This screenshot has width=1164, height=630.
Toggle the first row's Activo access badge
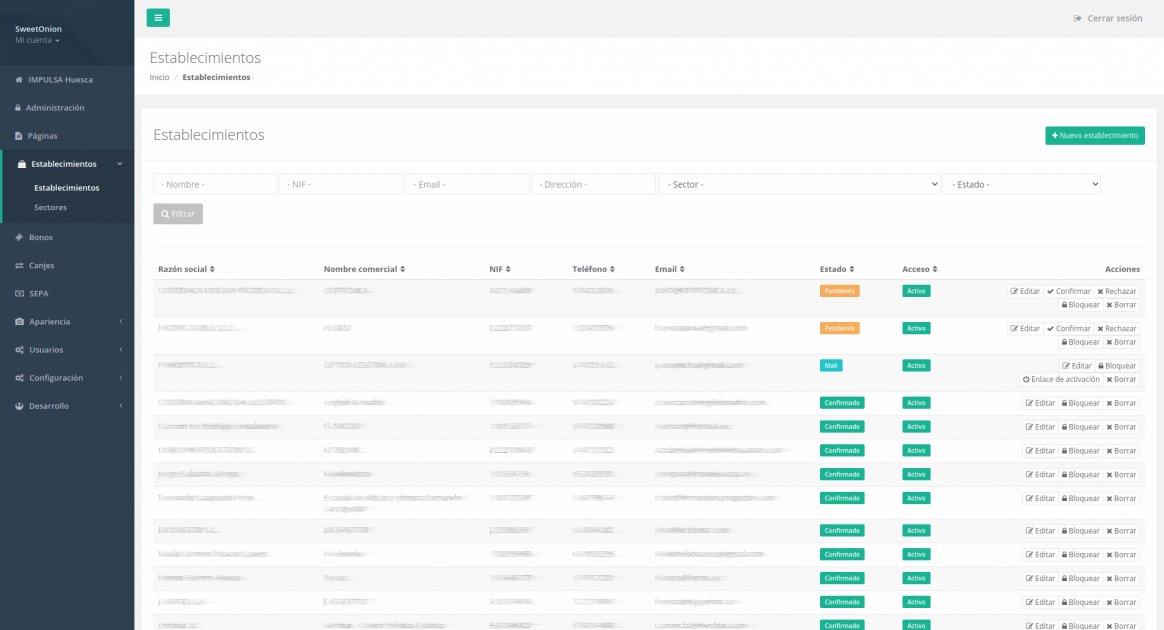pos(916,290)
